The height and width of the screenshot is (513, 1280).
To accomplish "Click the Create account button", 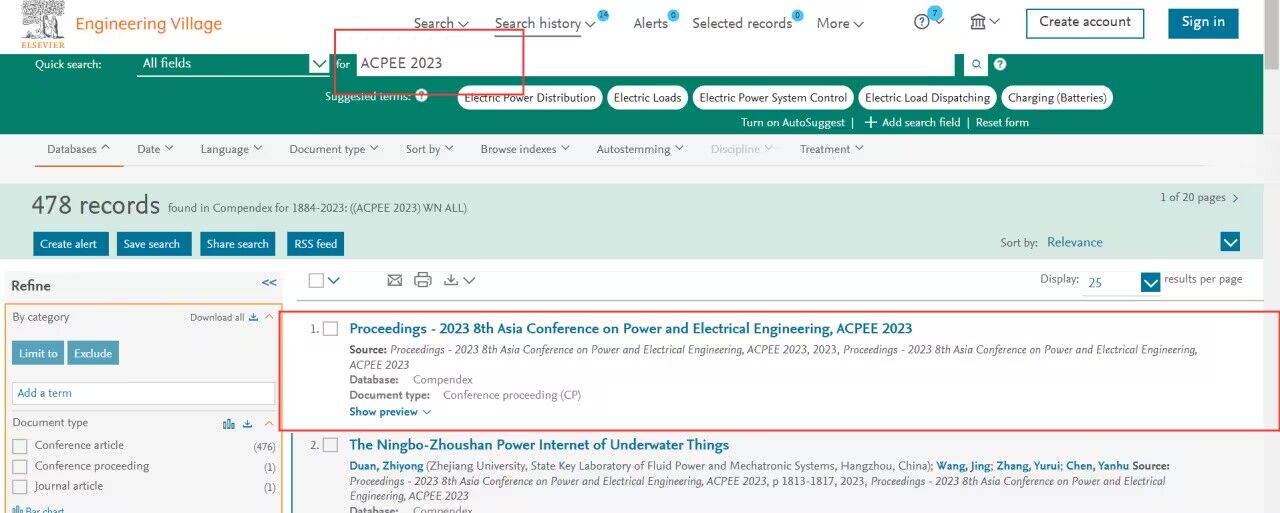I will click(1085, 22).
